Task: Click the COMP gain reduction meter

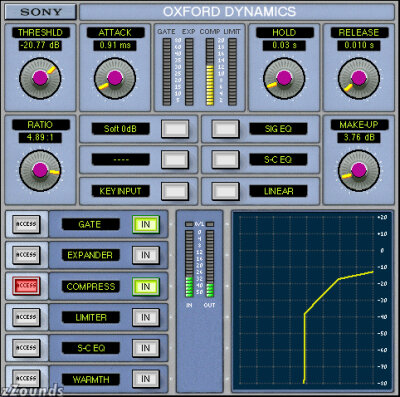Action: click(210, 72)
